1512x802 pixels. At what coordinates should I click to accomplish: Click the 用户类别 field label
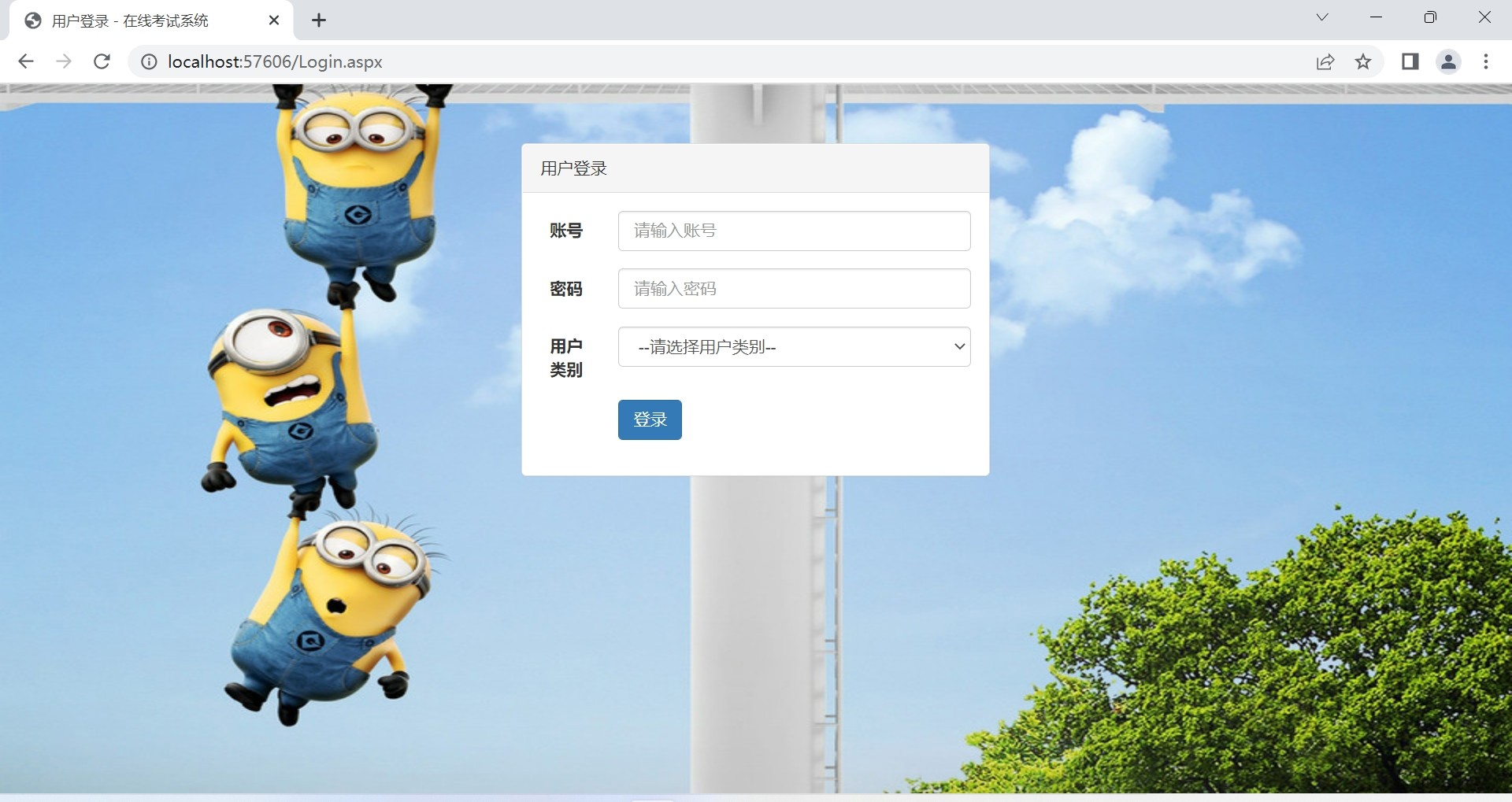point(566,358)
